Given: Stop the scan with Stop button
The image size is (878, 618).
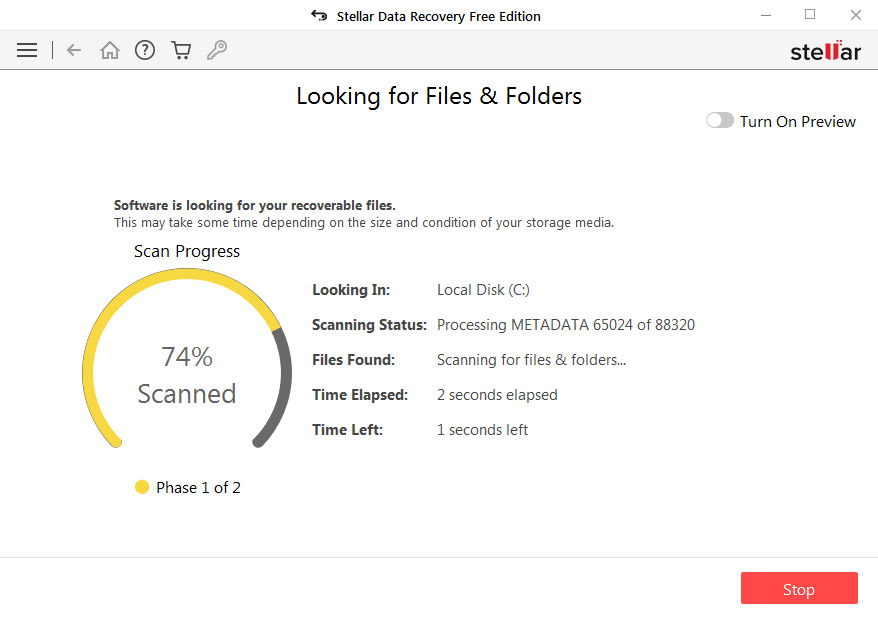Looking at the screenshot, I should coord(799,588).
